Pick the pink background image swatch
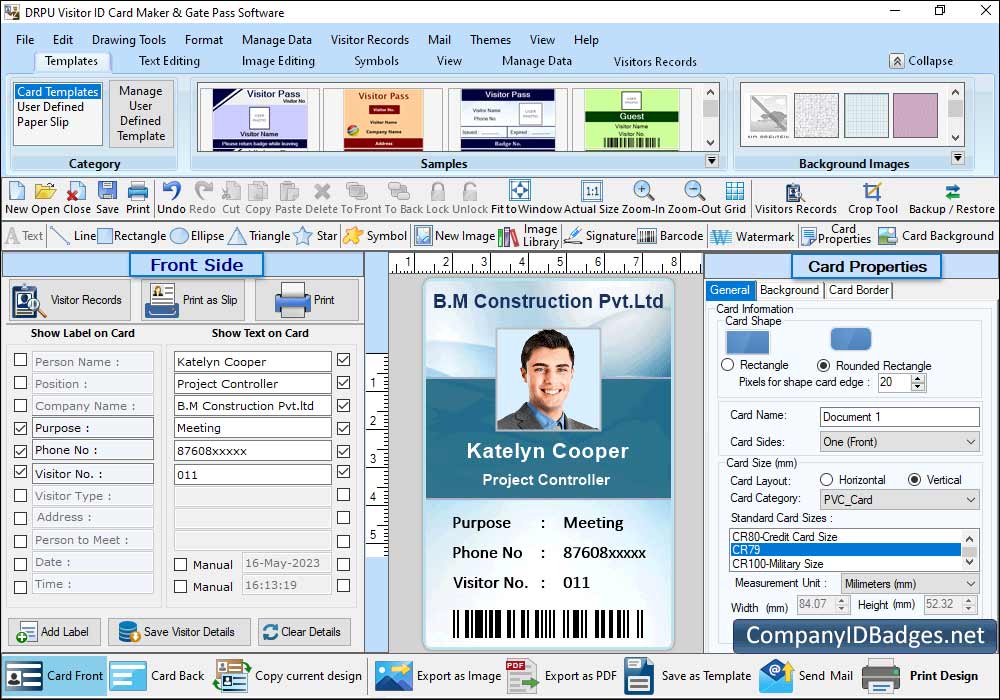The image size is (1000, 700). [915, 115]
